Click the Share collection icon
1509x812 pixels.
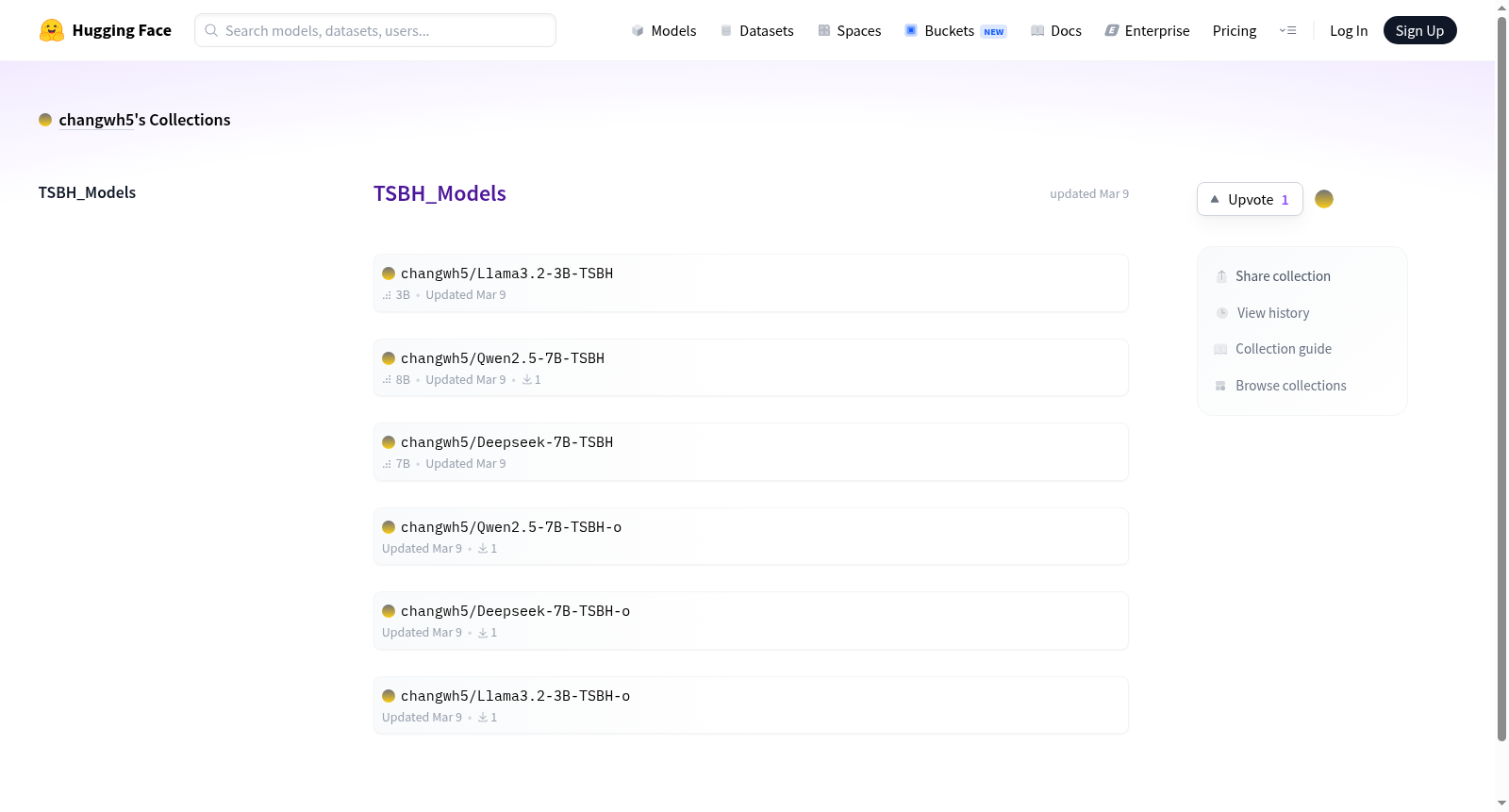(x=1221, y=276)
